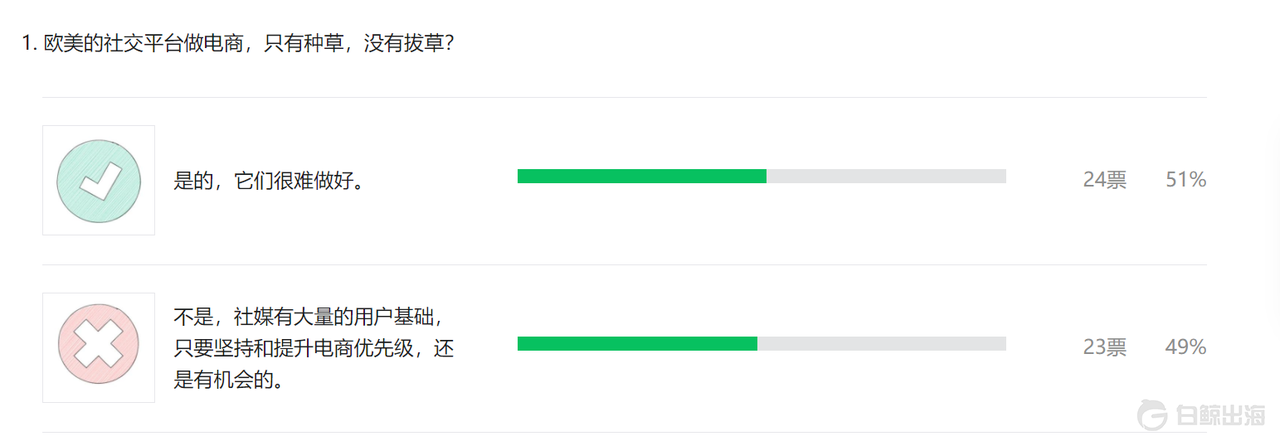Screen dimensions: 1280x446
Task: Click the red X icon
Action: pos(98,348)
